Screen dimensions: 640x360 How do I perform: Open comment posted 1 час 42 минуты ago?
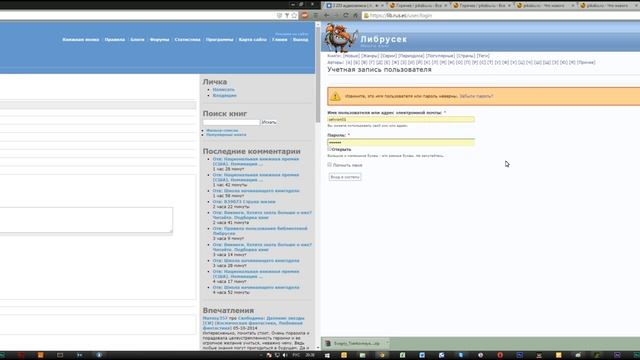tap(256, 177)
